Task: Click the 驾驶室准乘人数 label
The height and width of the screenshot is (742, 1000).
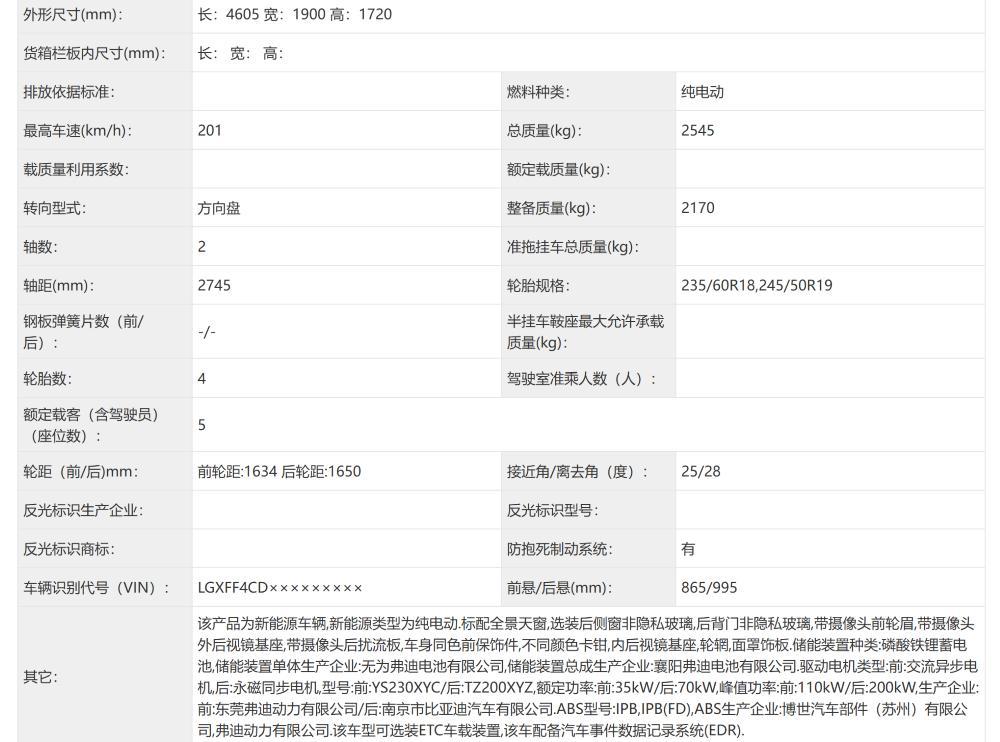Action: click(x=581, y=379)
